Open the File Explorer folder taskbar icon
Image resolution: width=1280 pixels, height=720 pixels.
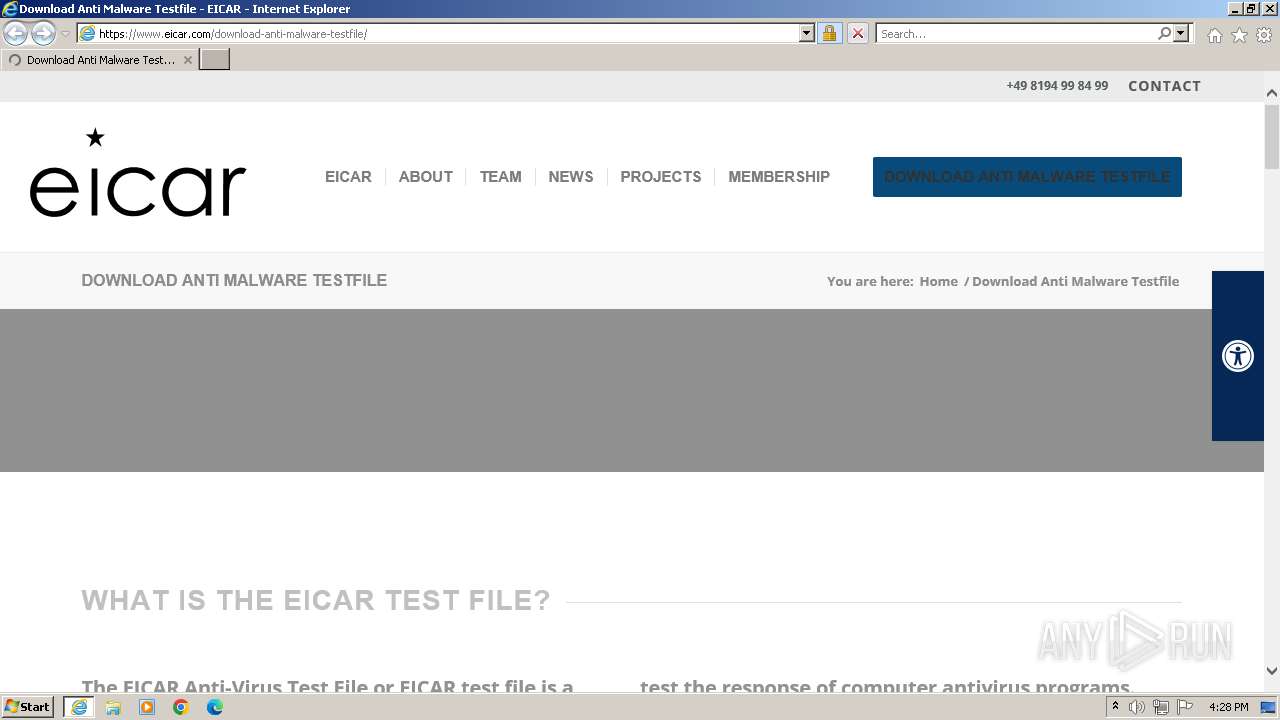[x=113, y=707]
